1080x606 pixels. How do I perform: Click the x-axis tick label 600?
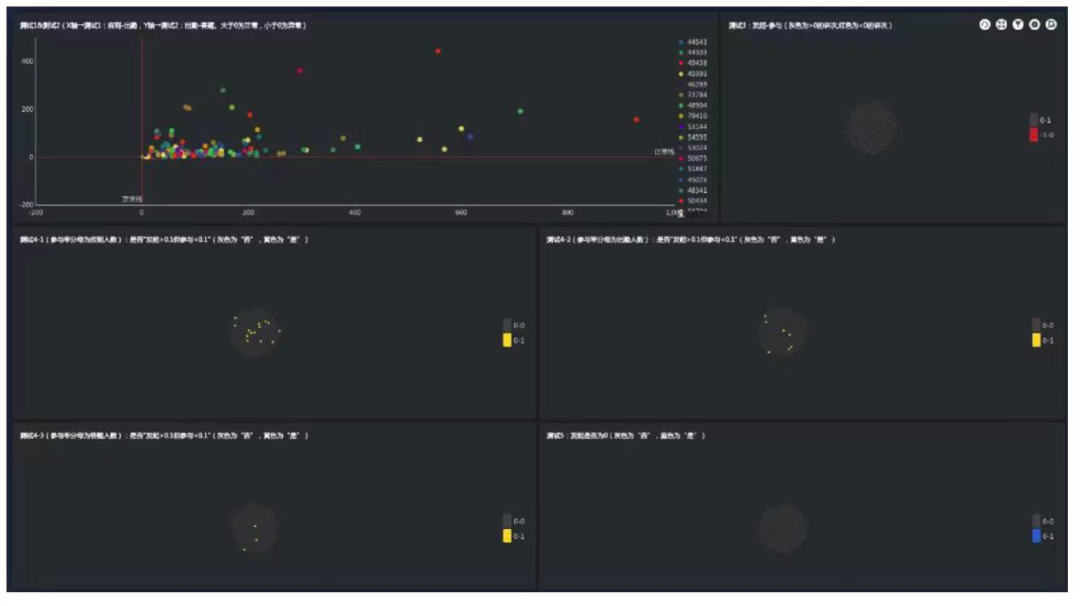click(461, 213)
